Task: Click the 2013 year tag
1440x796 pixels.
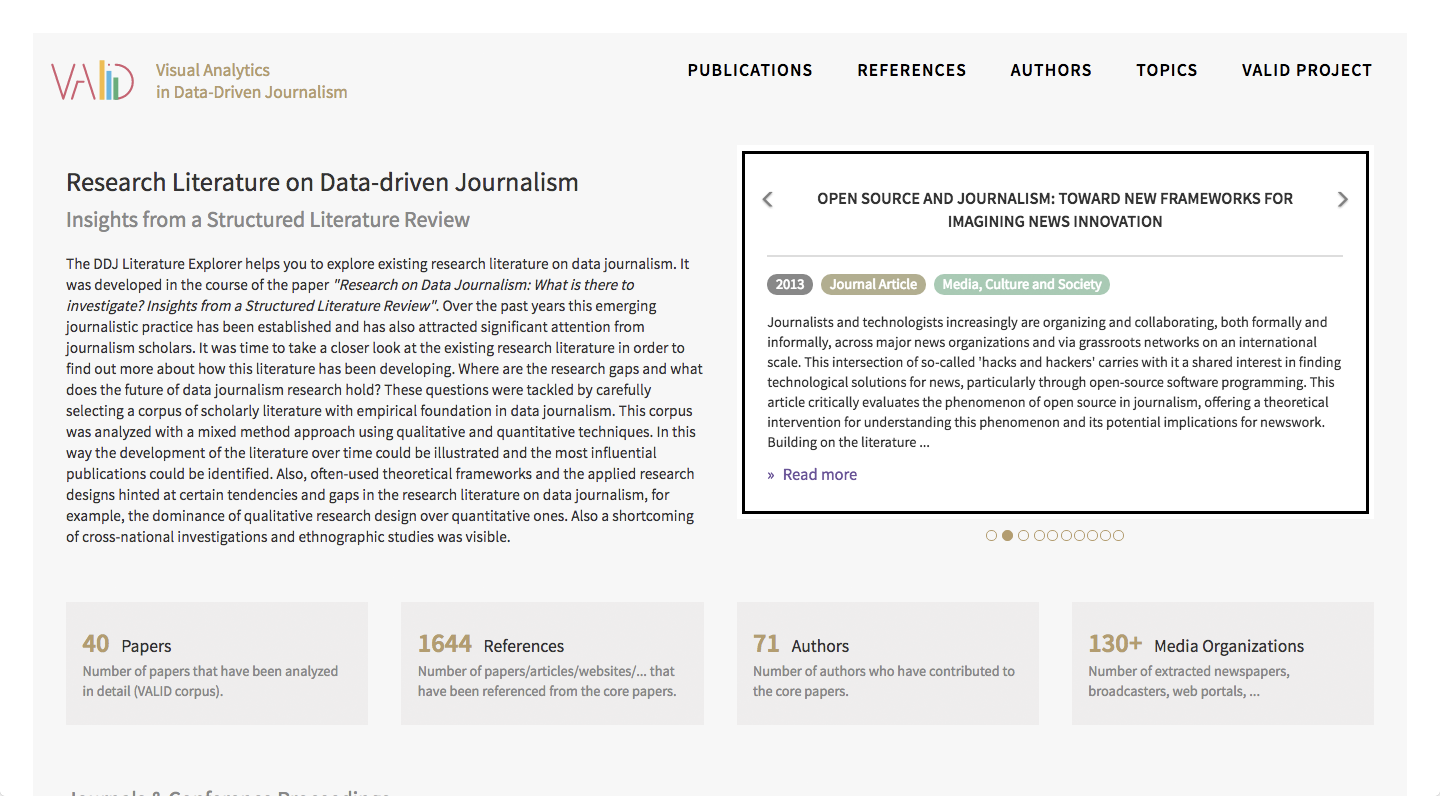Action: (x=790, y=285)
